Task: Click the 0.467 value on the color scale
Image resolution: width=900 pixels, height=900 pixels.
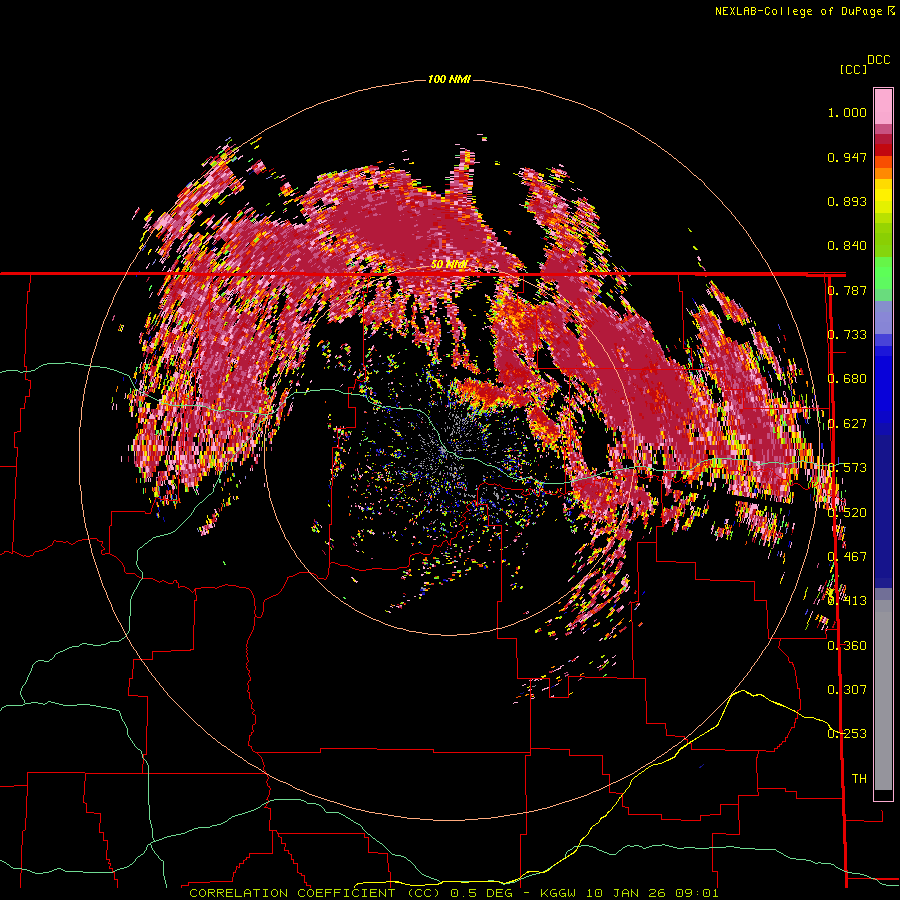Action: click(x=847, y=557)
